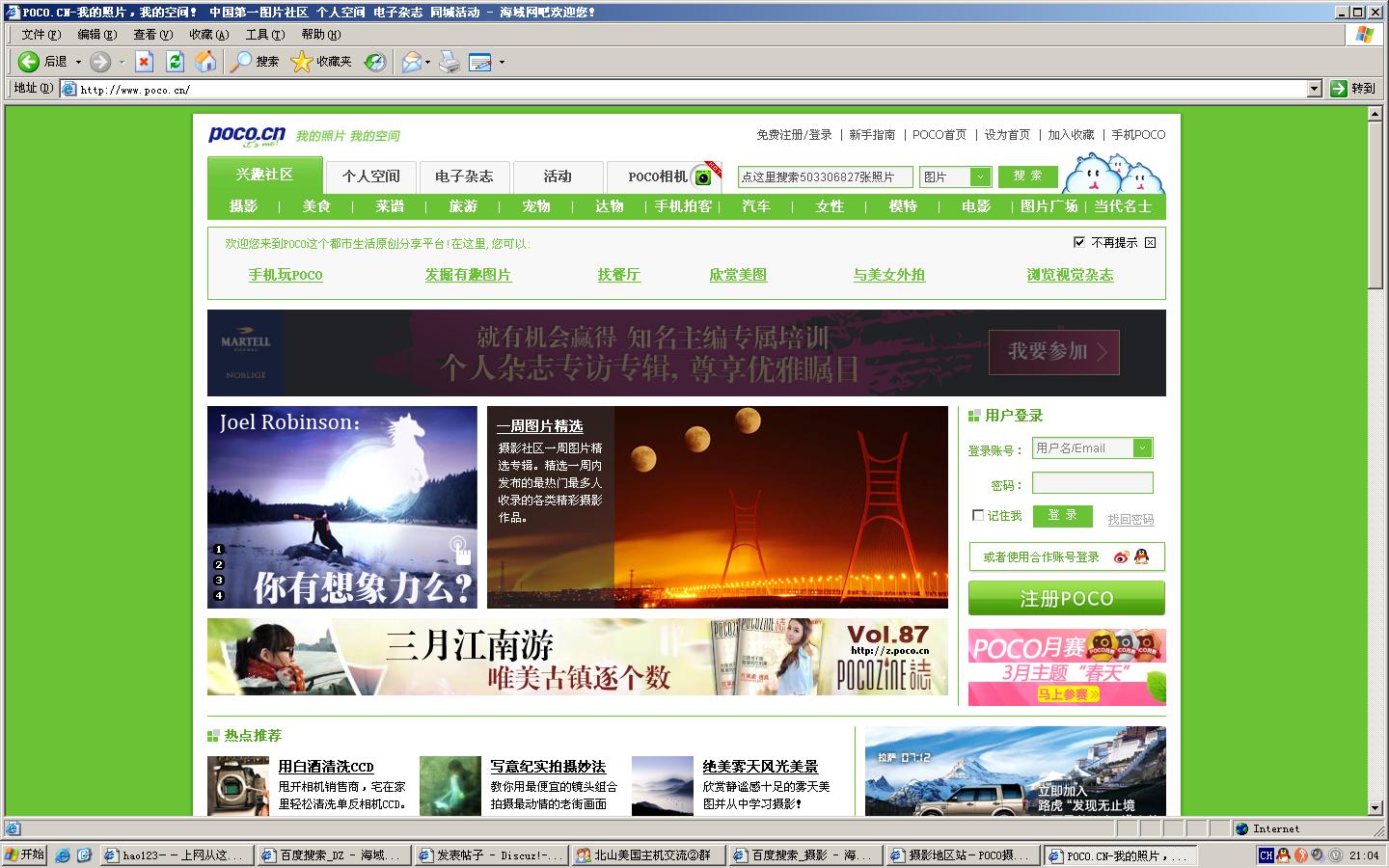Open the 收藏(A) menu
This screenshot has height=868, width=1389.
pyautogui.click(x=208, y=35)
